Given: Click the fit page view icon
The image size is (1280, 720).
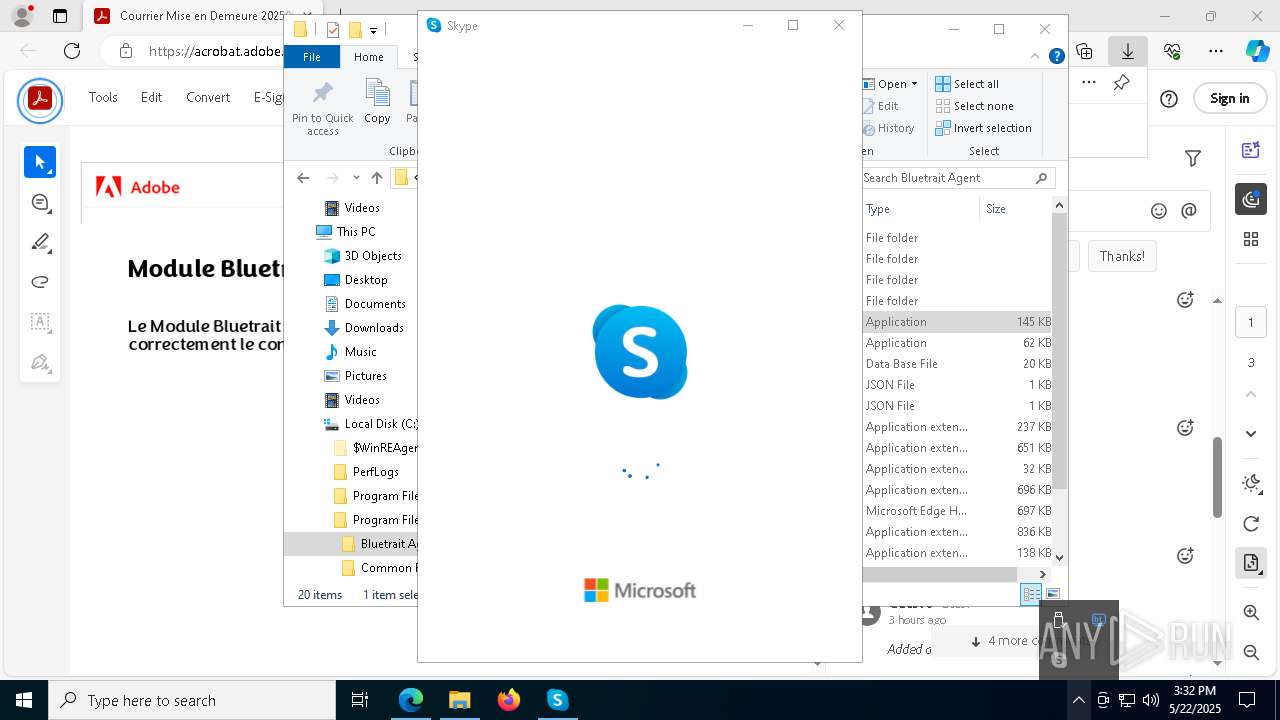Looking at the screenshot, I should coord(1251,563).
